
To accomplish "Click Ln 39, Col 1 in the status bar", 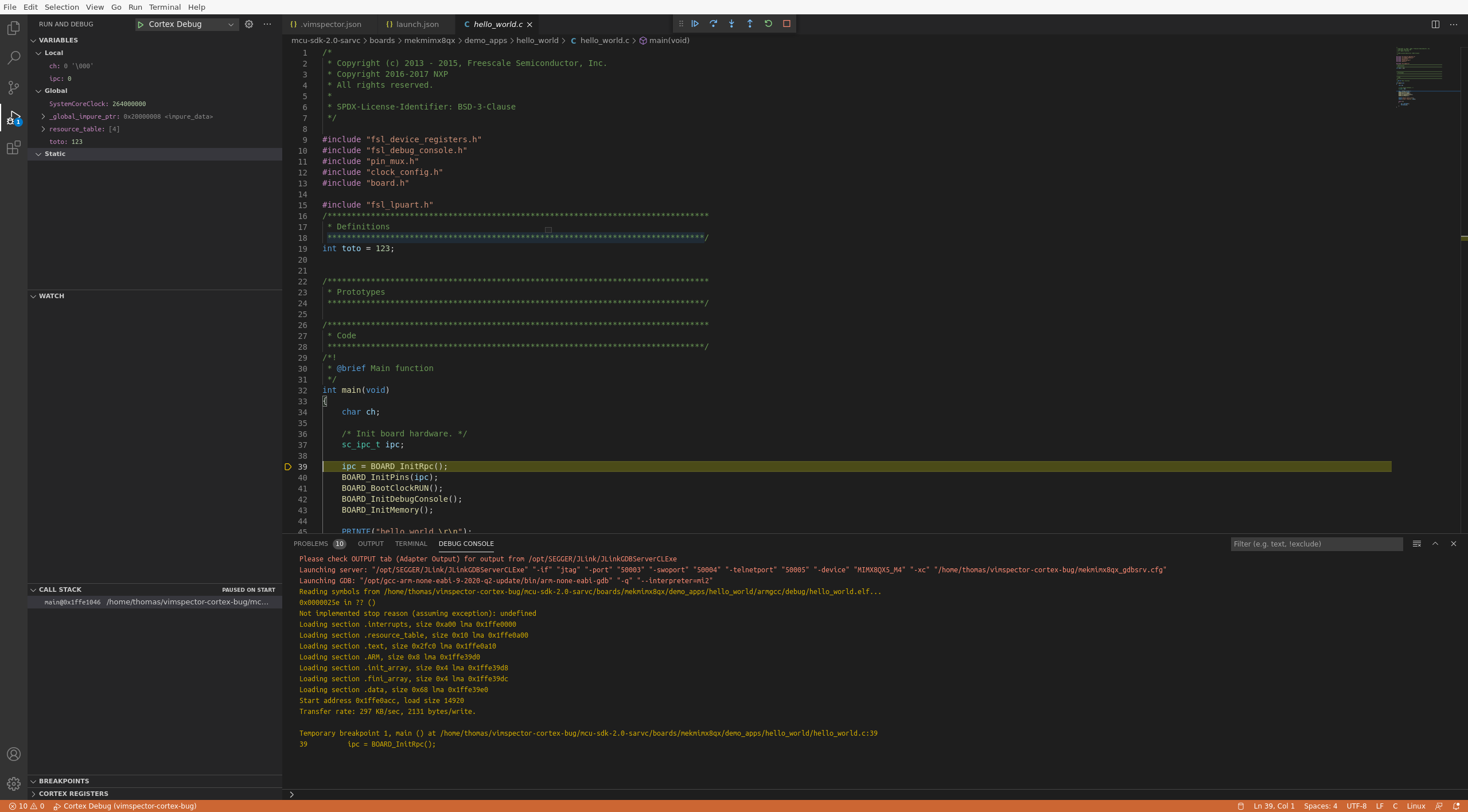I will point(1274,806).
